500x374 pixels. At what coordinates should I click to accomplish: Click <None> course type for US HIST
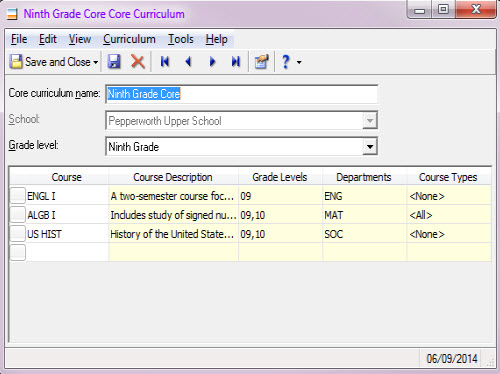point(449,234)
